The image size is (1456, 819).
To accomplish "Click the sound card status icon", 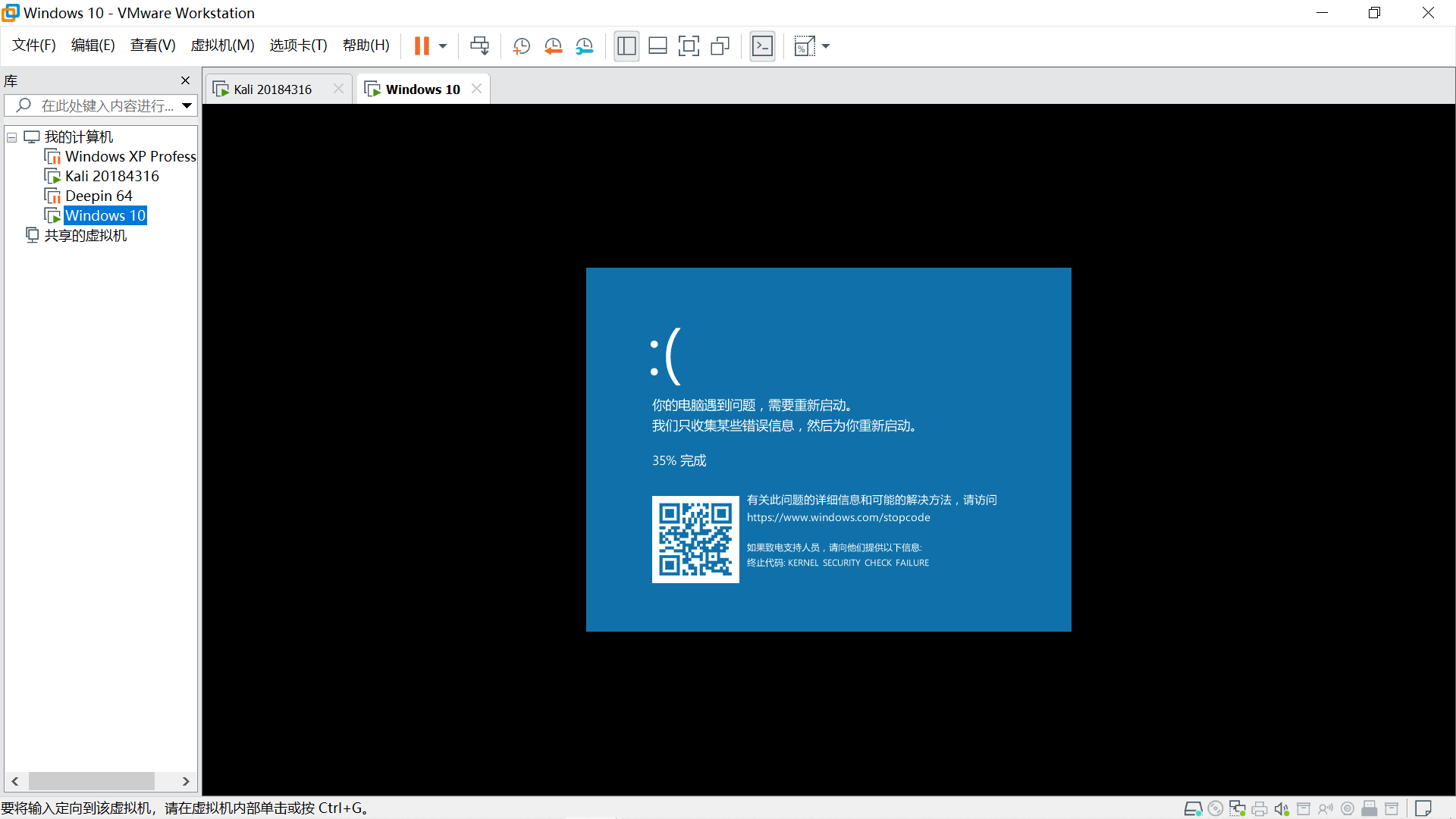I will point(1282,809).
